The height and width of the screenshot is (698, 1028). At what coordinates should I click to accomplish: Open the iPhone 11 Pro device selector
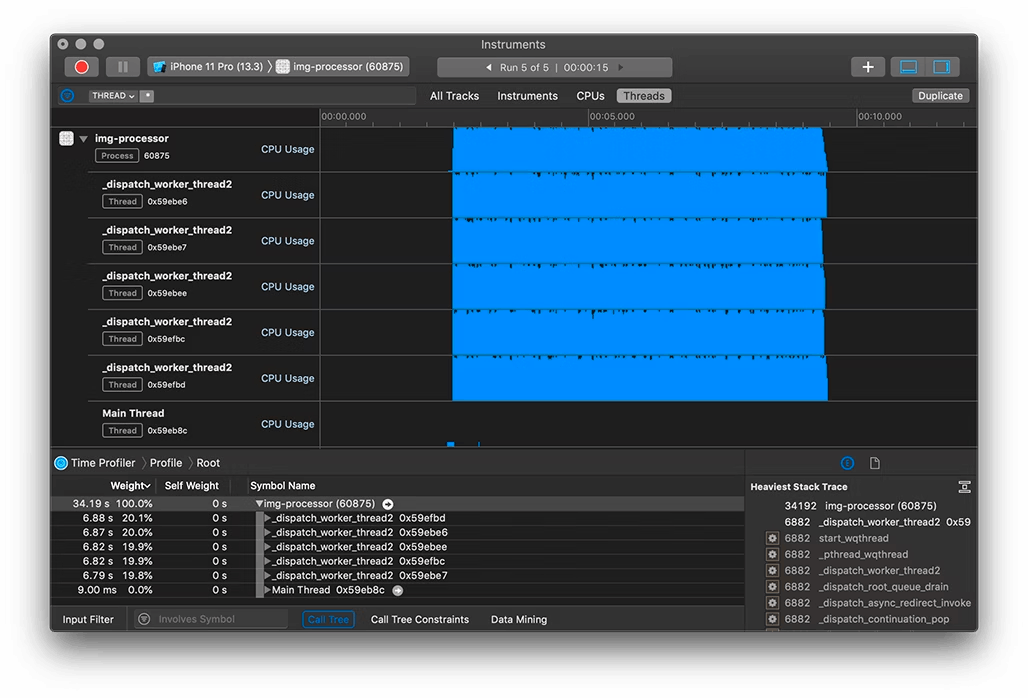[208, 67]
